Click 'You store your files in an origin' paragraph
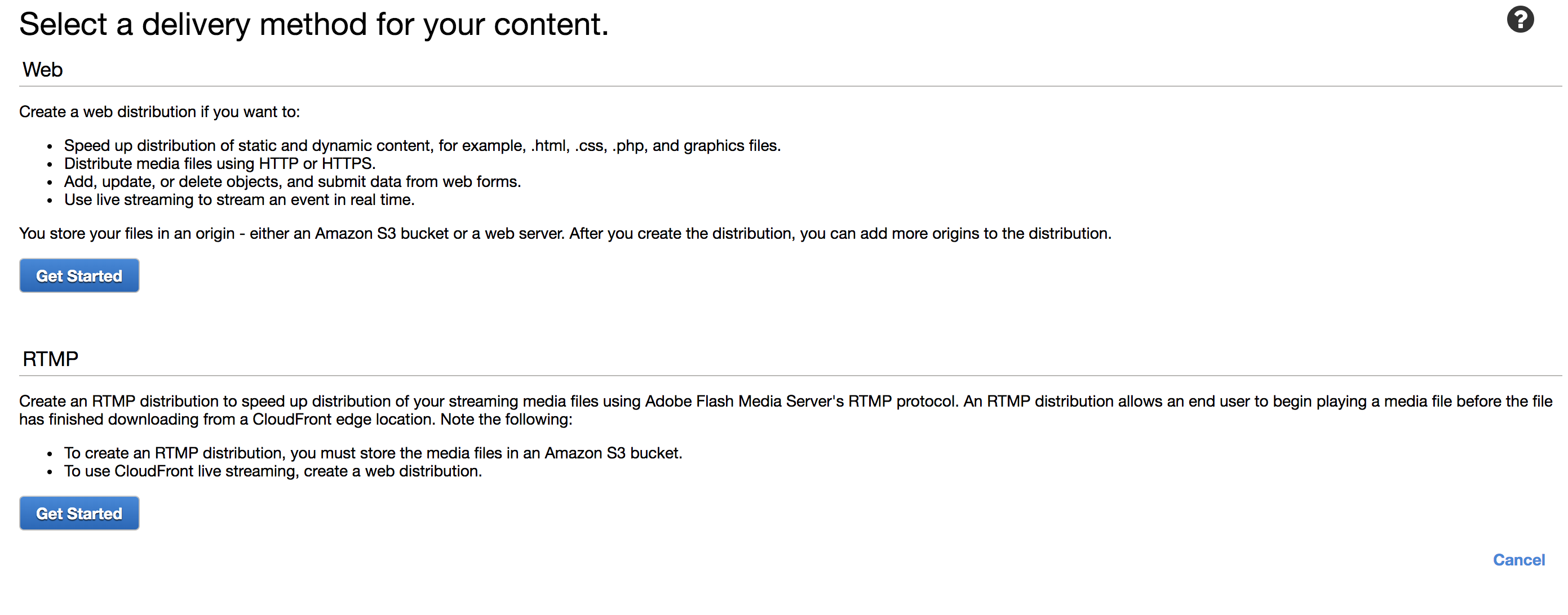1568x615 pixels. coord(565,234)
